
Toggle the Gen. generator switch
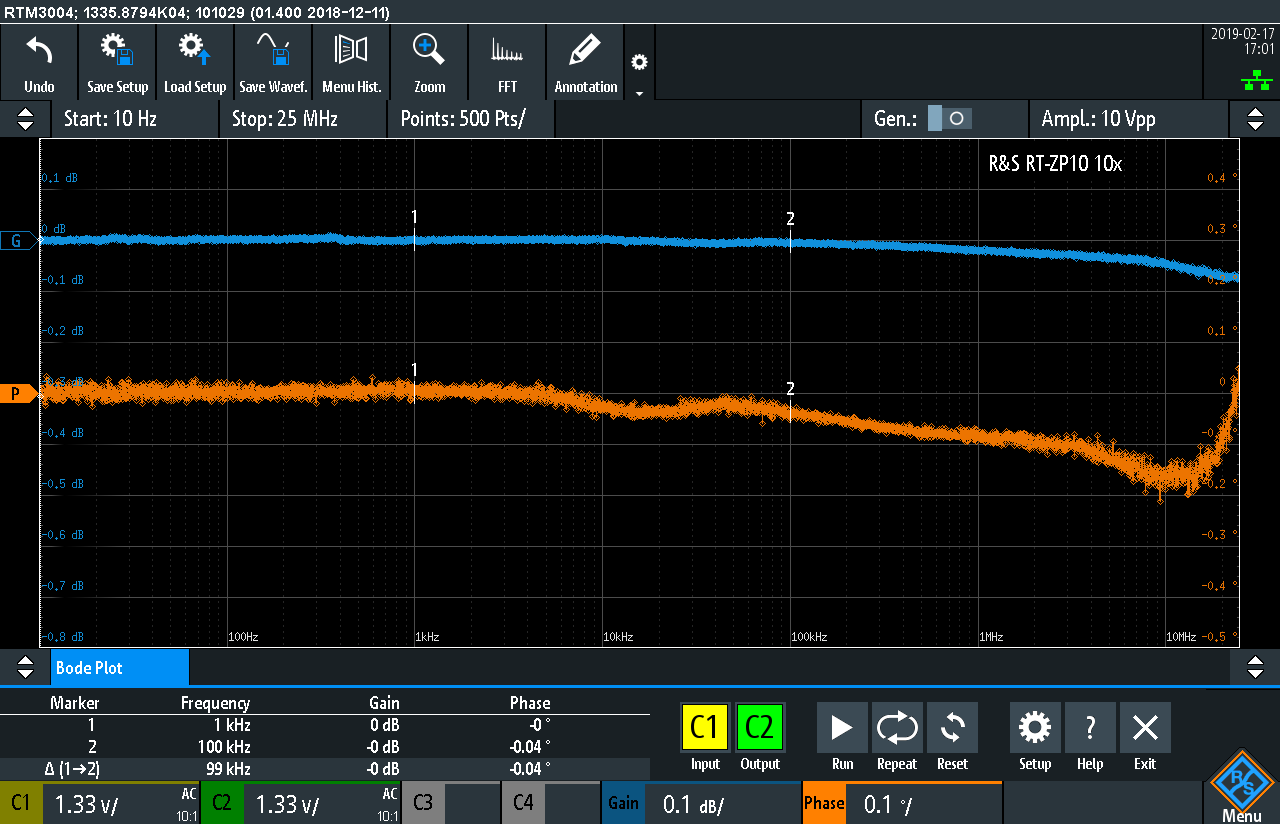[948, 119]
